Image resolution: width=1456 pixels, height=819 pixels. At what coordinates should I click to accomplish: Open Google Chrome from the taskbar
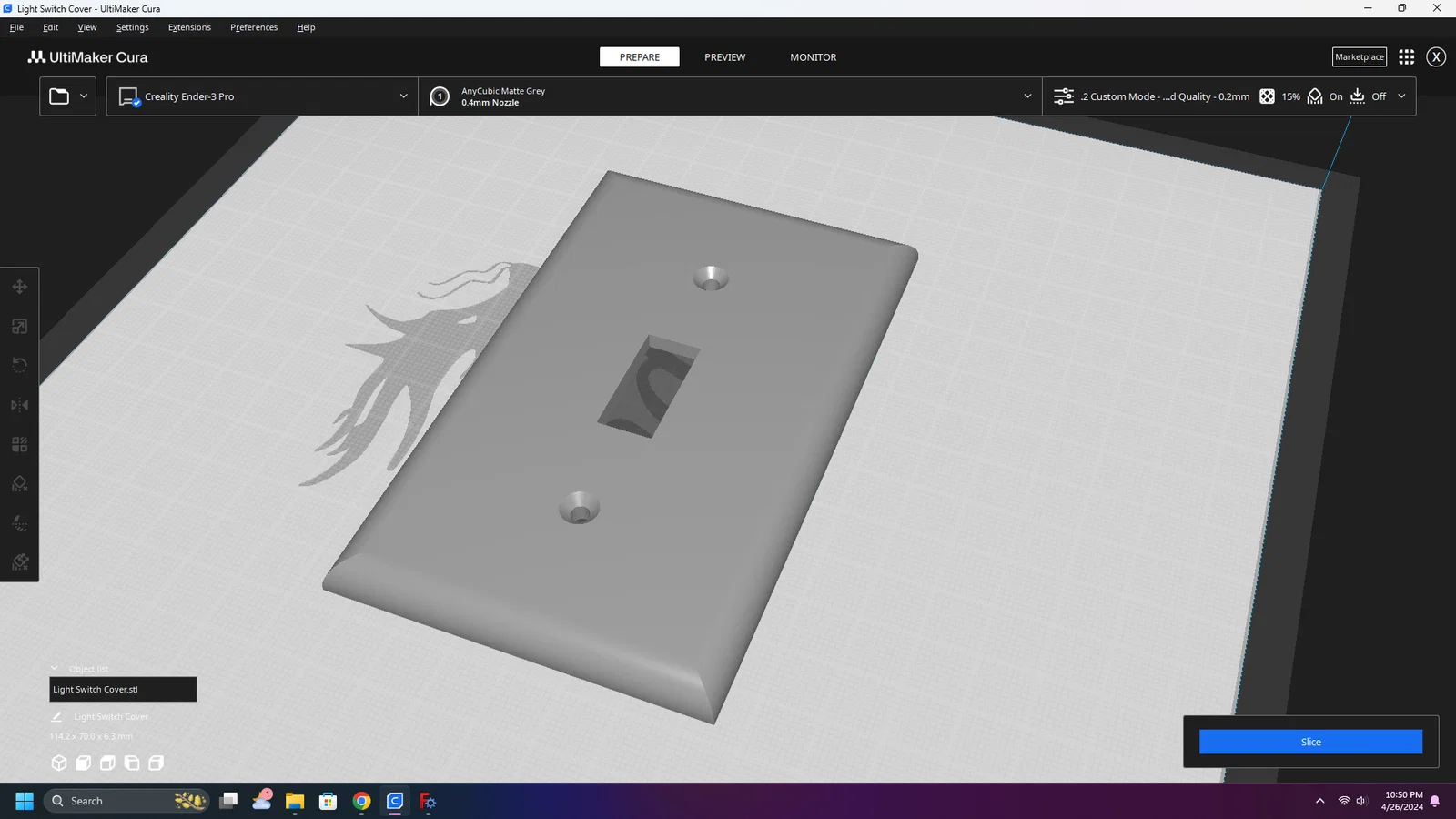click(x=361, y=801)
